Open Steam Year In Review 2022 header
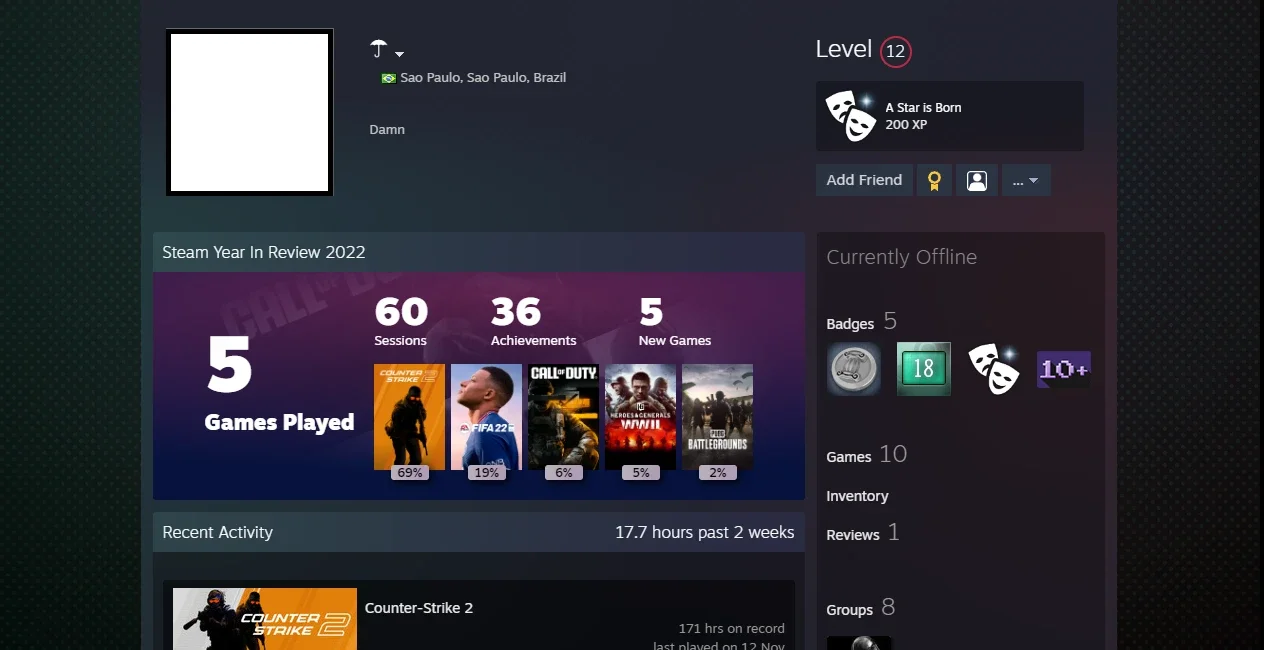Viewport: 1264px width, 650px height. click(x=479, y=252)
